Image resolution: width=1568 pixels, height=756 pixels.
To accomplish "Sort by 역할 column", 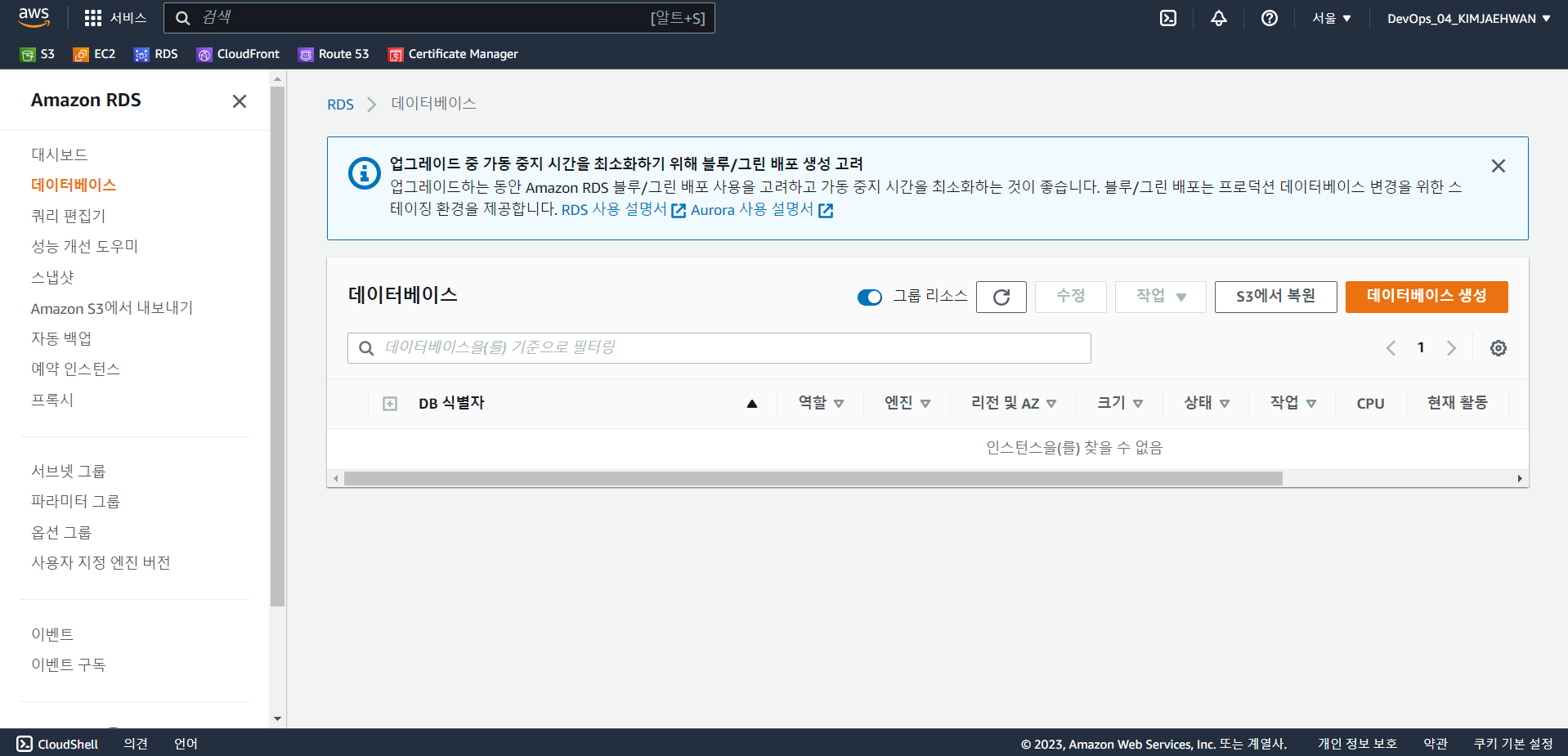I will [x=822, y=403].
